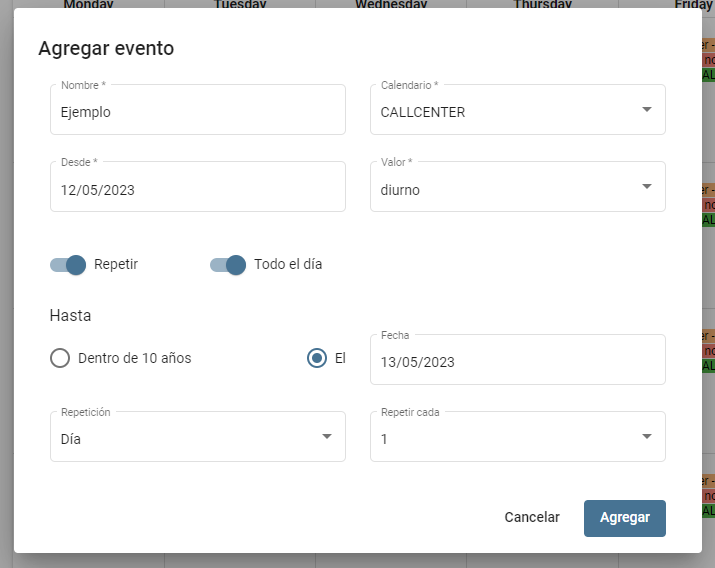
Task: Open the Valor dropdown showing diurno
Action: [x=518, y=186]
